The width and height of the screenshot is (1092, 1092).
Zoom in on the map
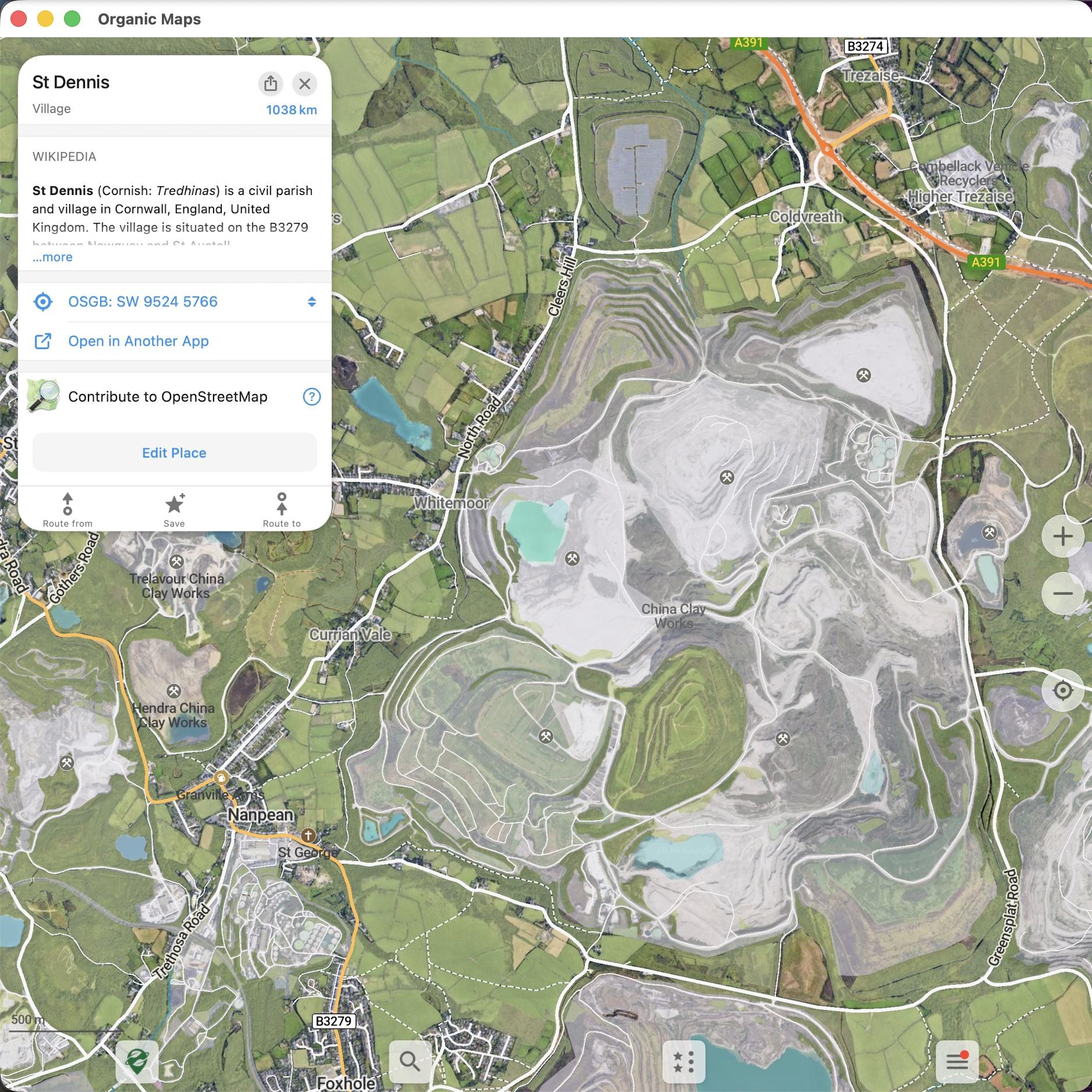[x=1063, y=536]
